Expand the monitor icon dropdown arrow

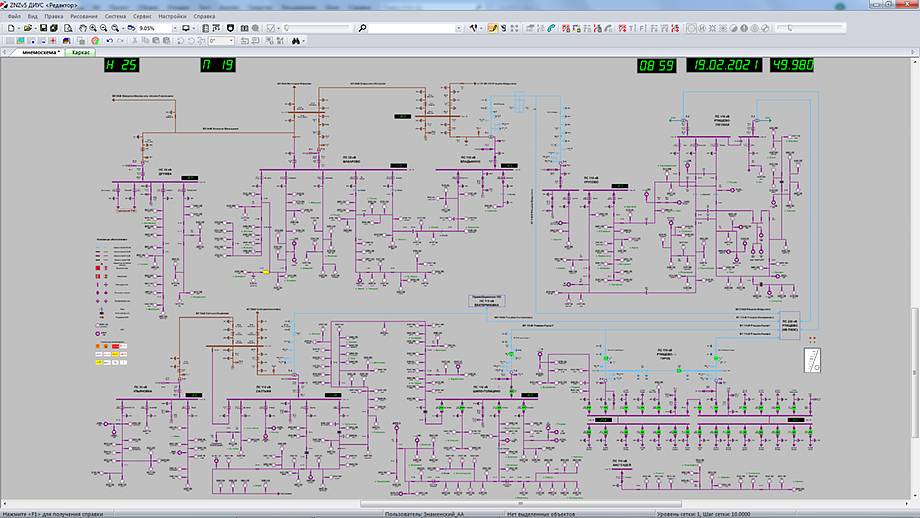(x=194, y=28)
